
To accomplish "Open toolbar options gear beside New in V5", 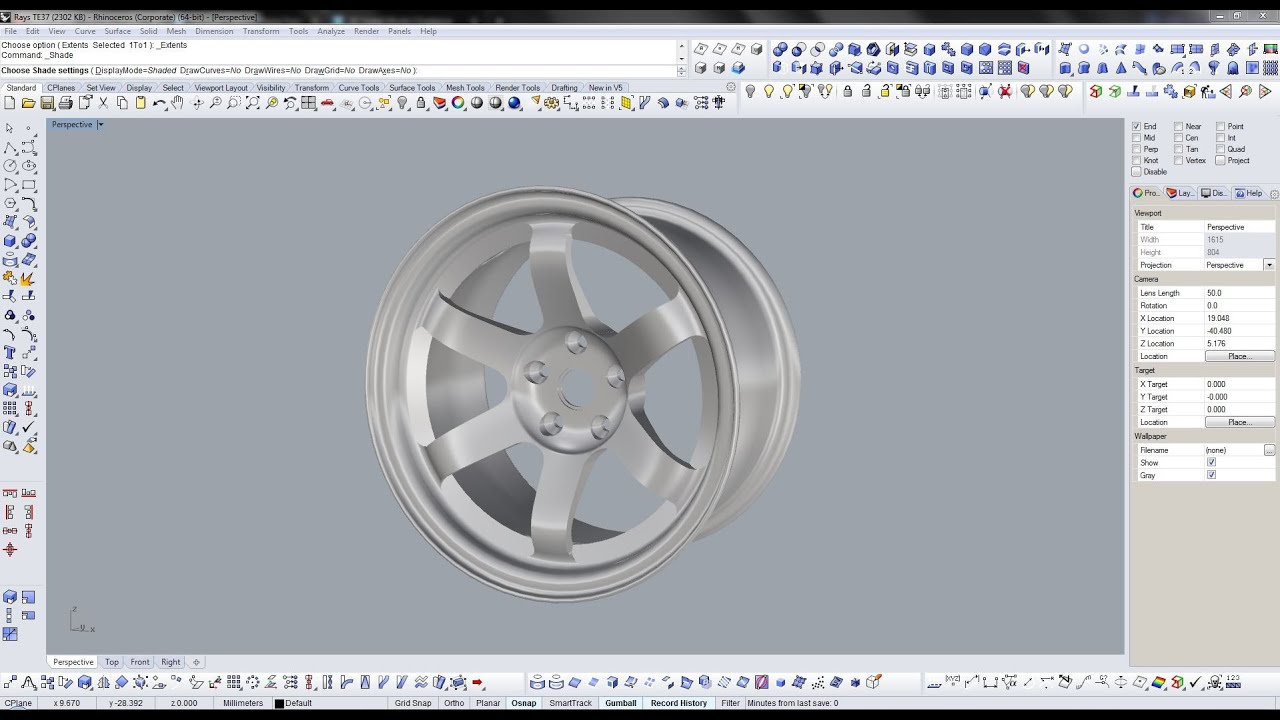I will pyautogui.click(x=731, y=87).
